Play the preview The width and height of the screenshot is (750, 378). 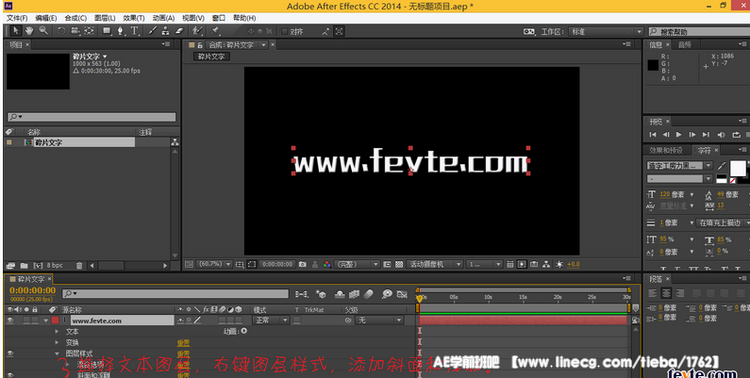tap(679, 134)
